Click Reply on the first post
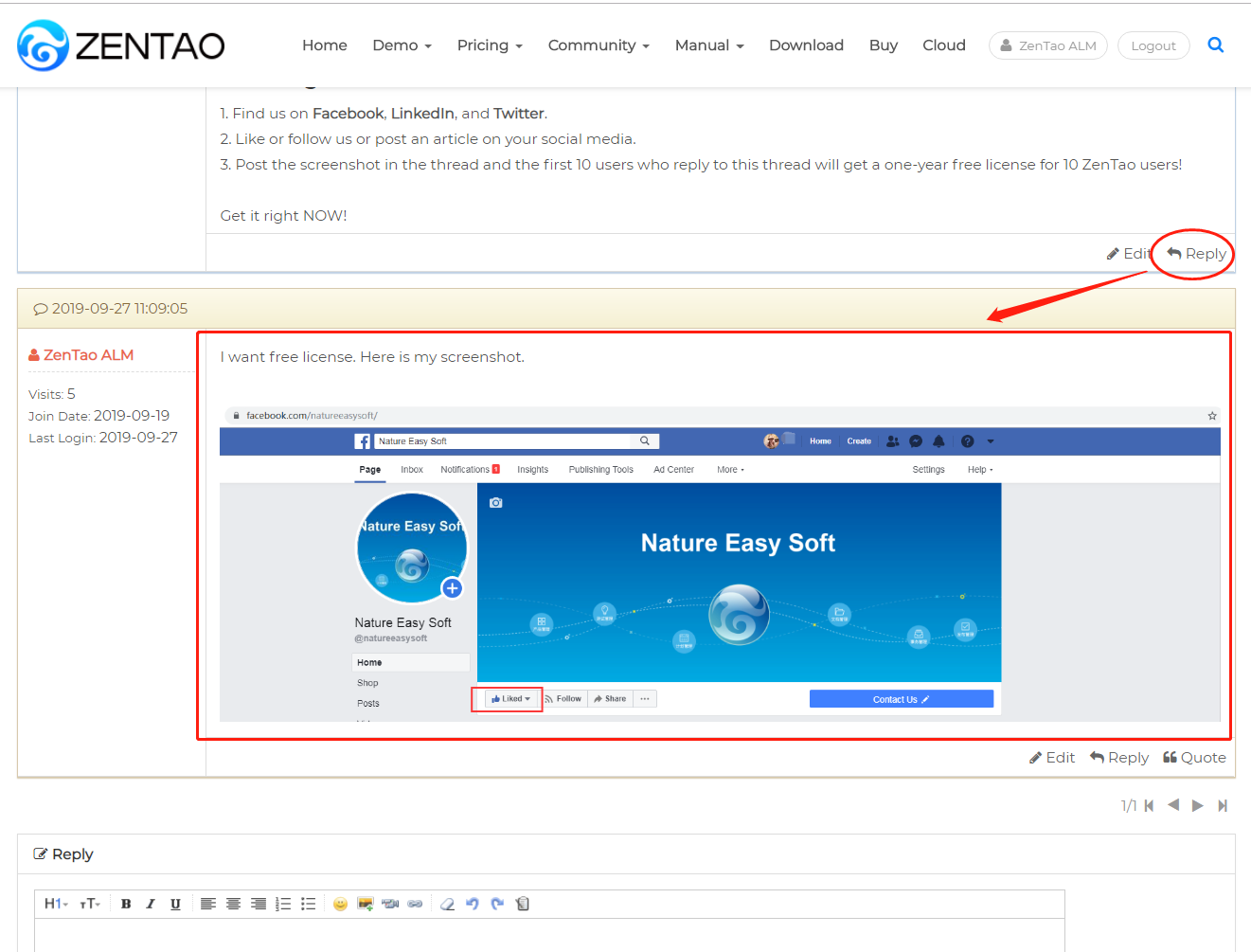 point(1197,254)
